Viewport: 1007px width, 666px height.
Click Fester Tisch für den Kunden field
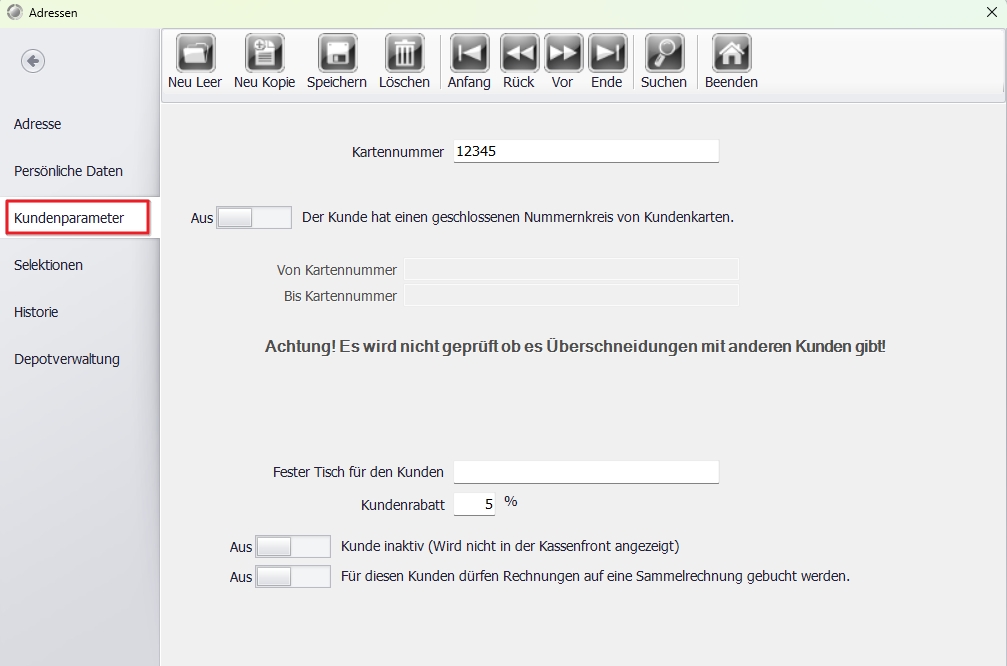586,472
